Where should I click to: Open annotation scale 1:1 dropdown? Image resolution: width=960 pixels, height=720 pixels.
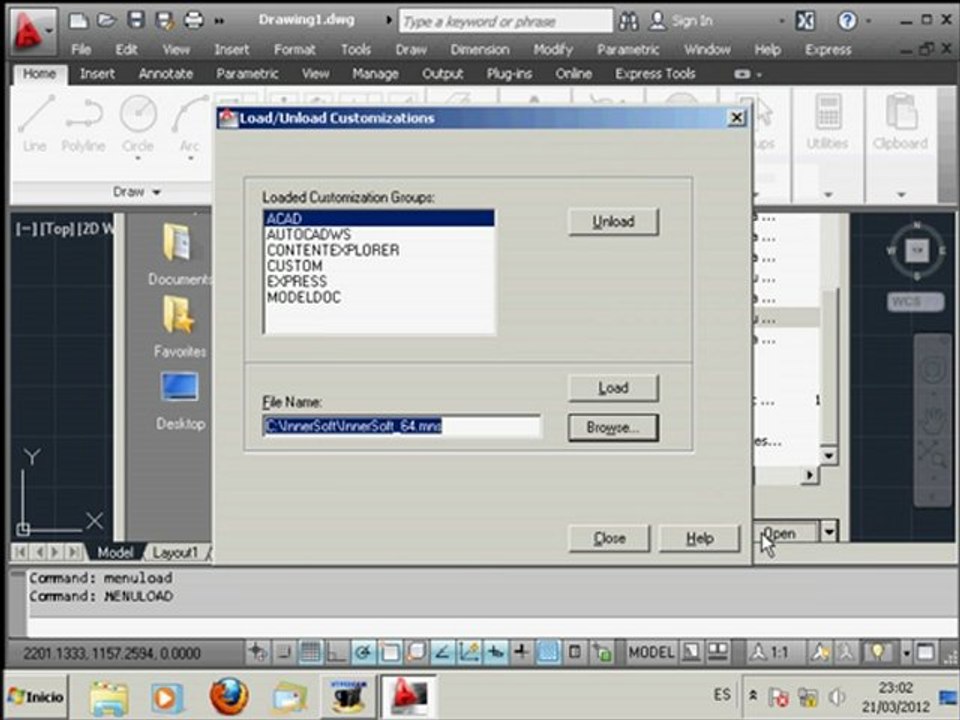click(x=769, y=653)
